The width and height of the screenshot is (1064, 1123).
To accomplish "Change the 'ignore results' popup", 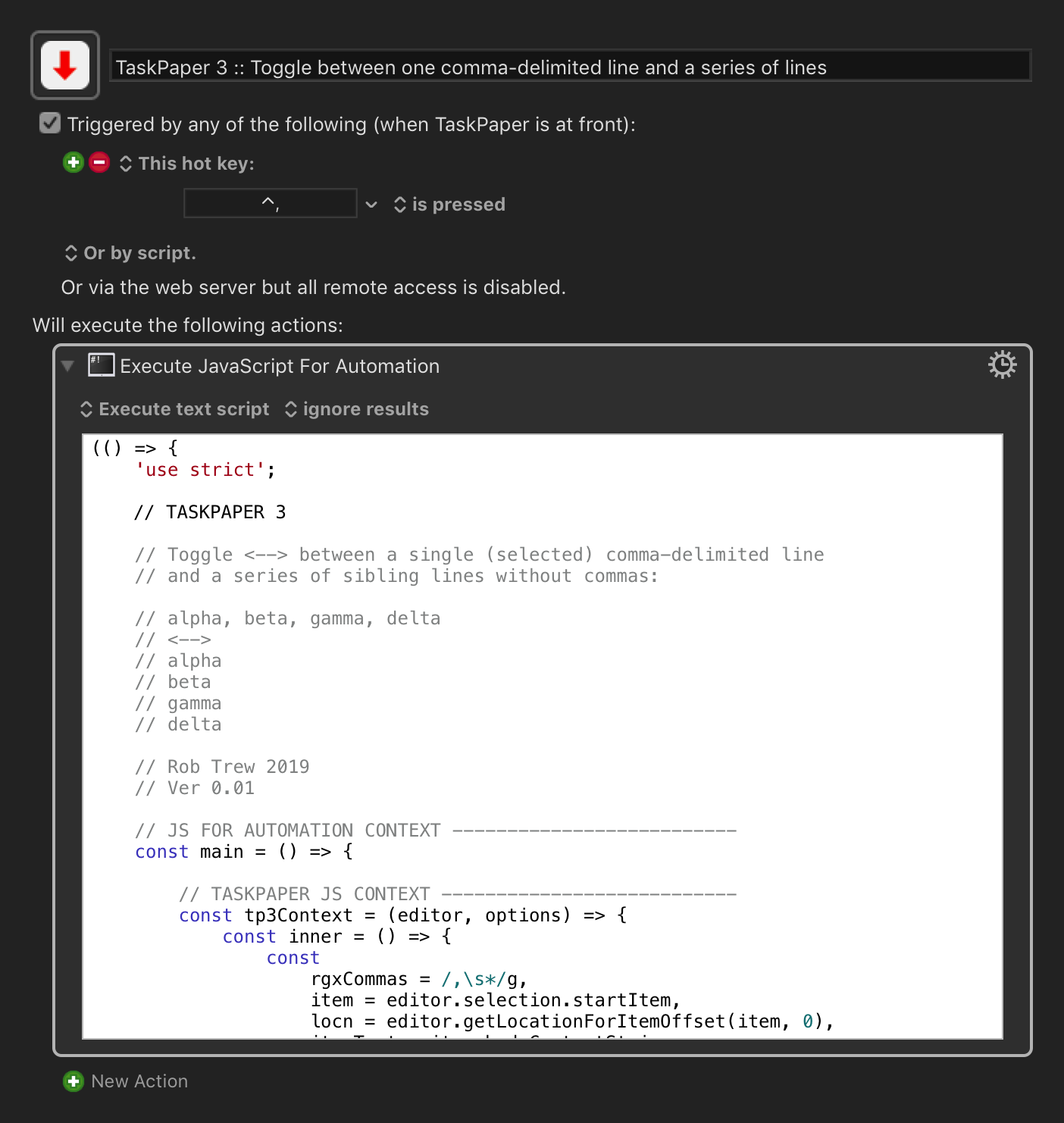I will (x=356, y=409).
